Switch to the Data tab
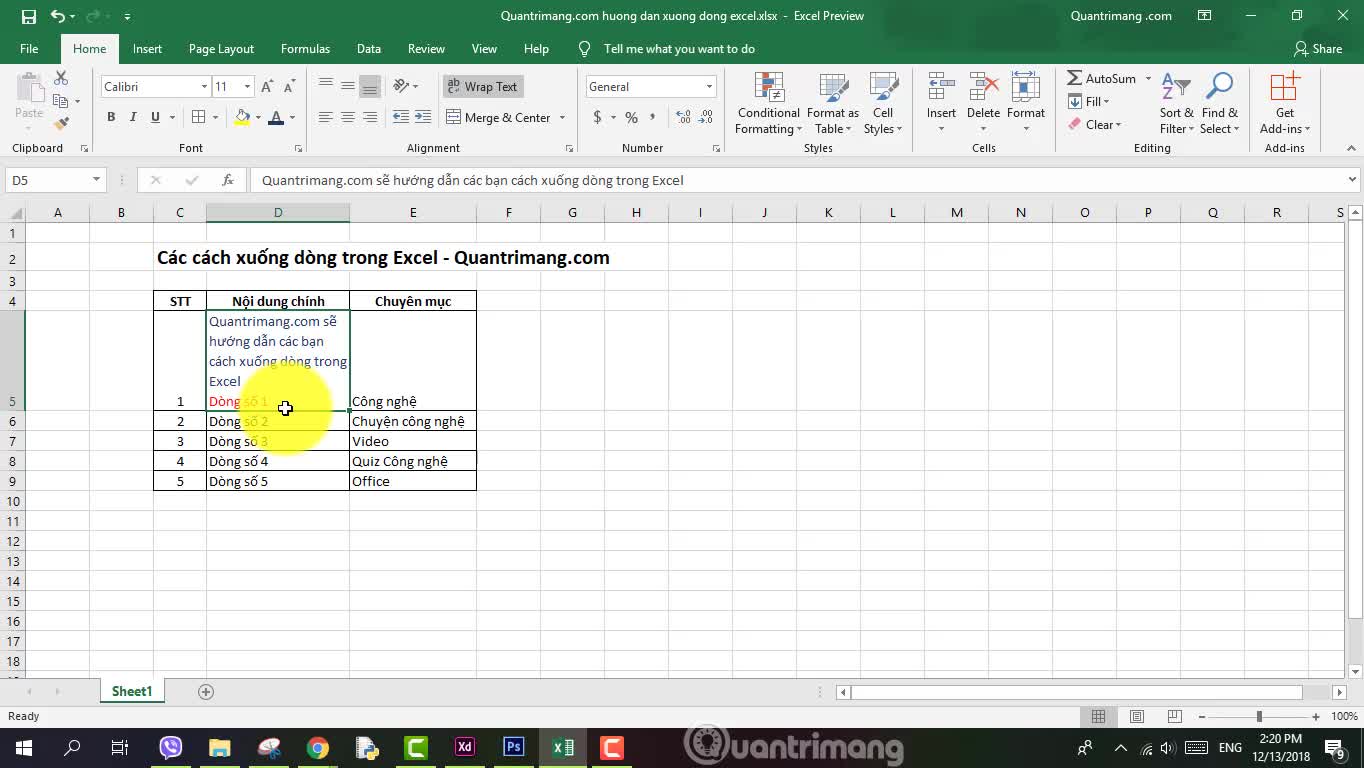 pos(369,49)
